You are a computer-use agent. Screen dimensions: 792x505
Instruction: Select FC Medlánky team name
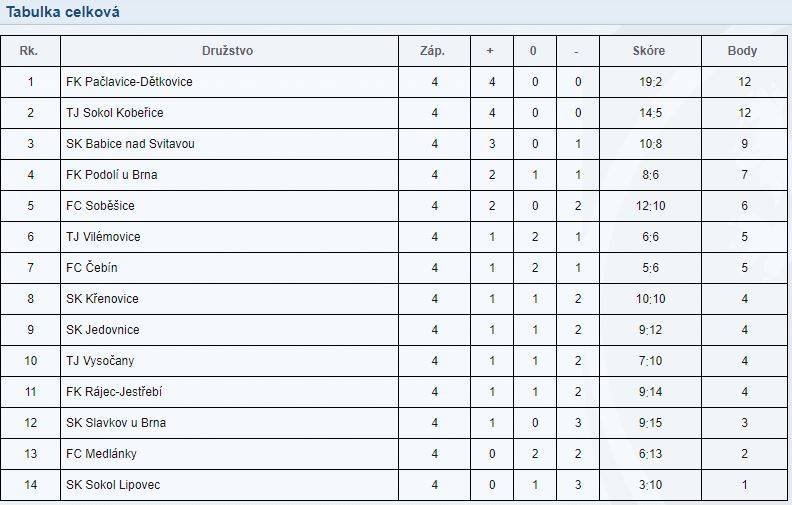click(x=101, y=453)
